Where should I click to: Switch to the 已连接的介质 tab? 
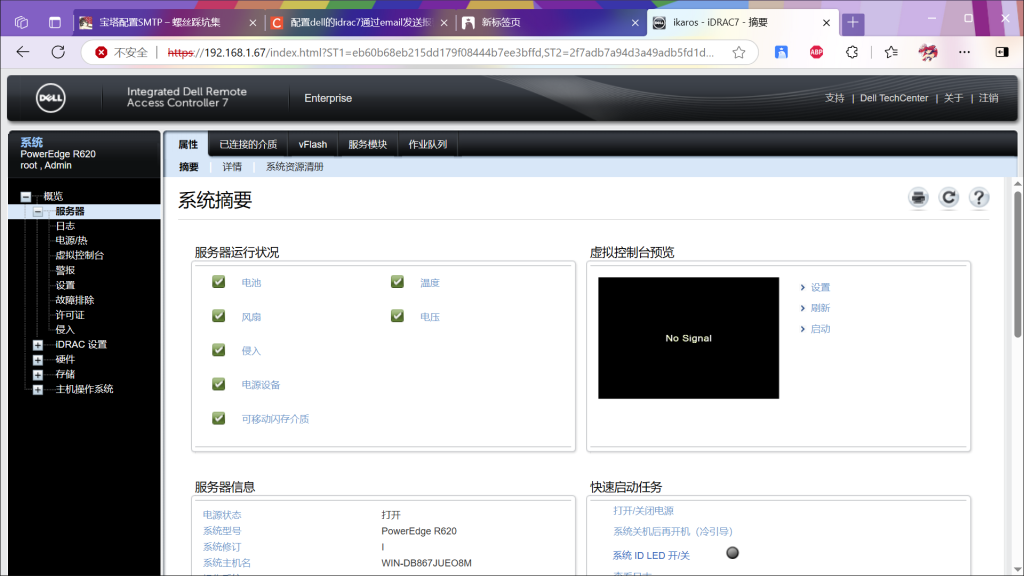248,144
